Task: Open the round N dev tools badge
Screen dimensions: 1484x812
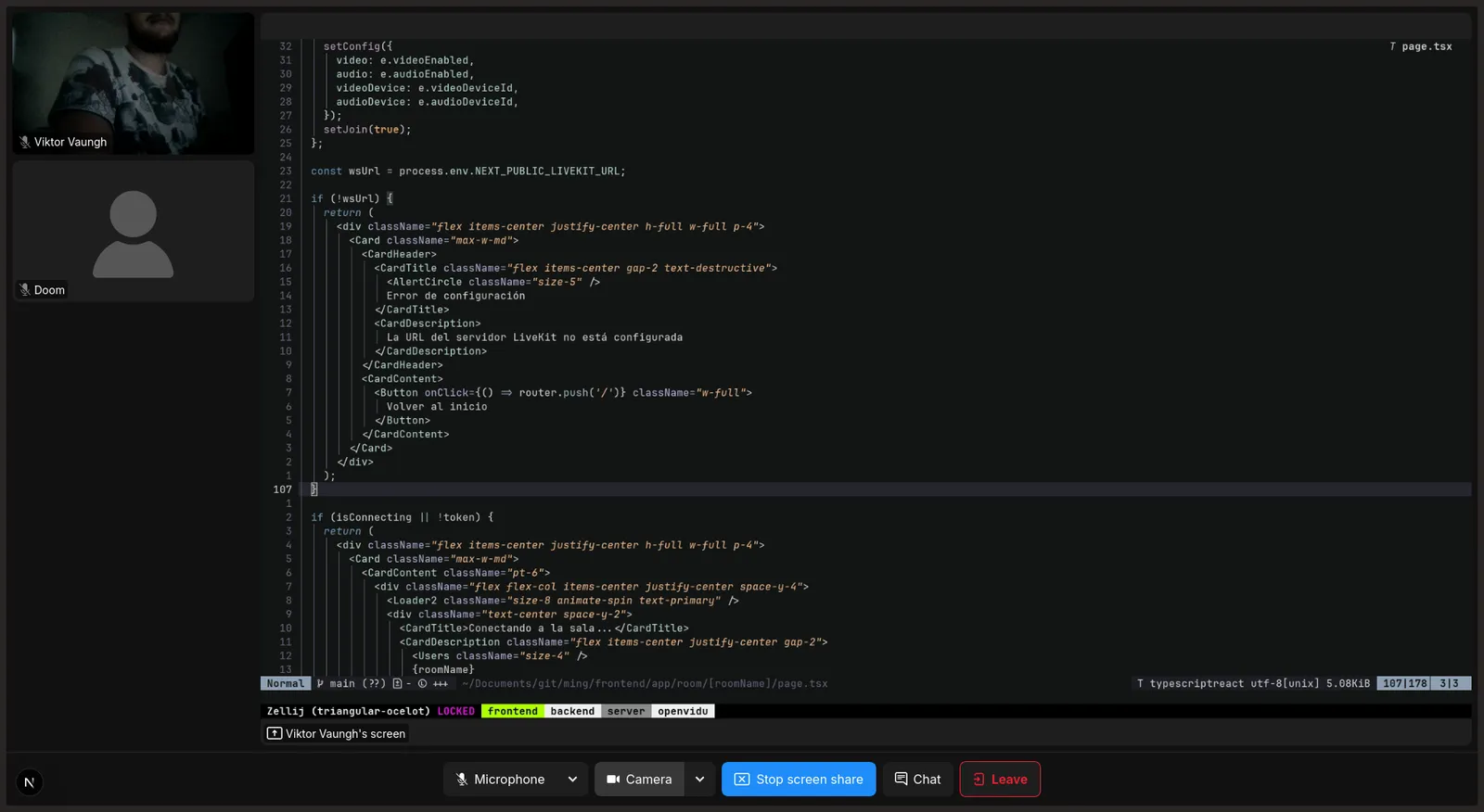Action: tap(29, 782)
